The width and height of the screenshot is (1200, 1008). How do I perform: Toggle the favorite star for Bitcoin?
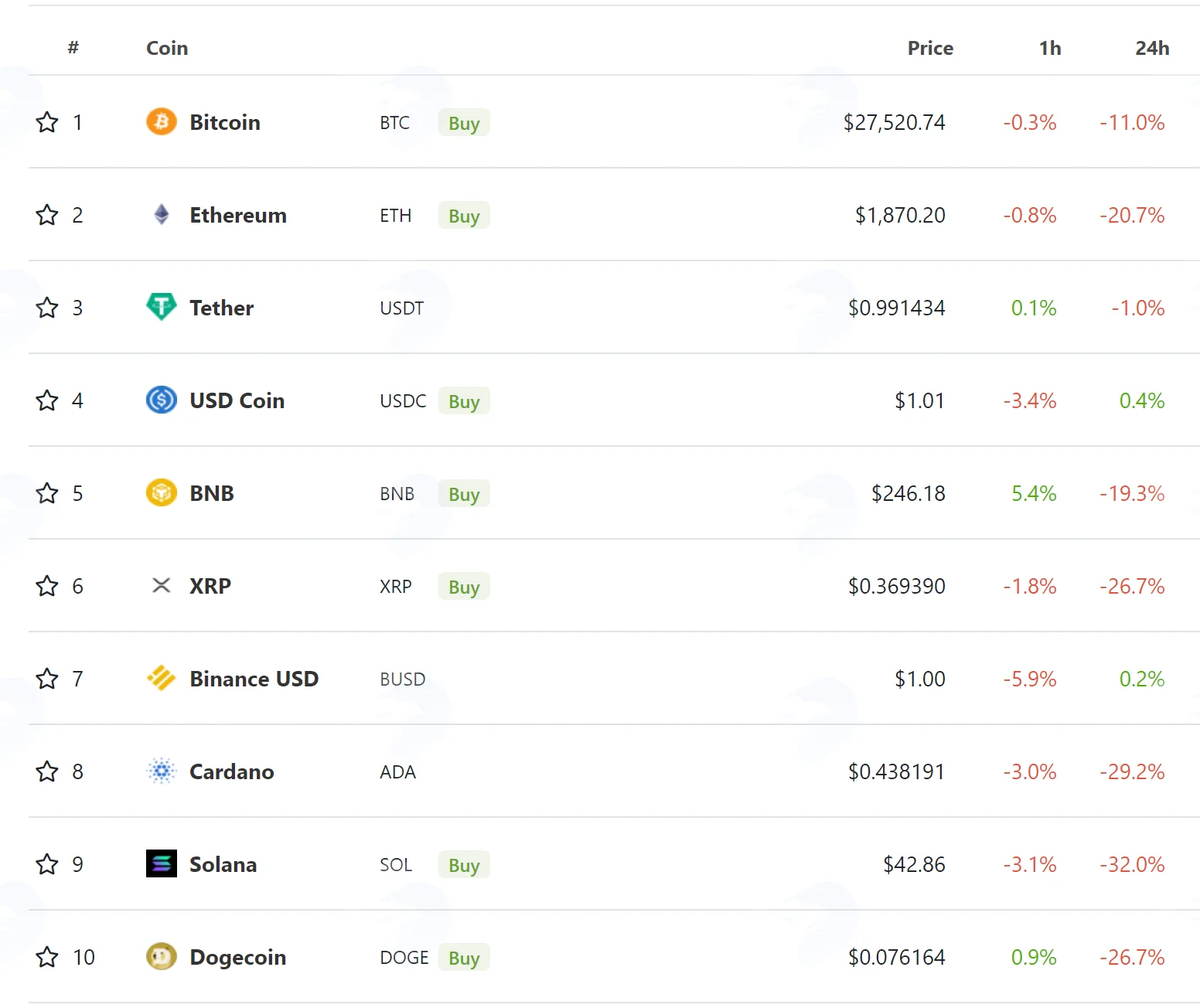click(47, 122)
